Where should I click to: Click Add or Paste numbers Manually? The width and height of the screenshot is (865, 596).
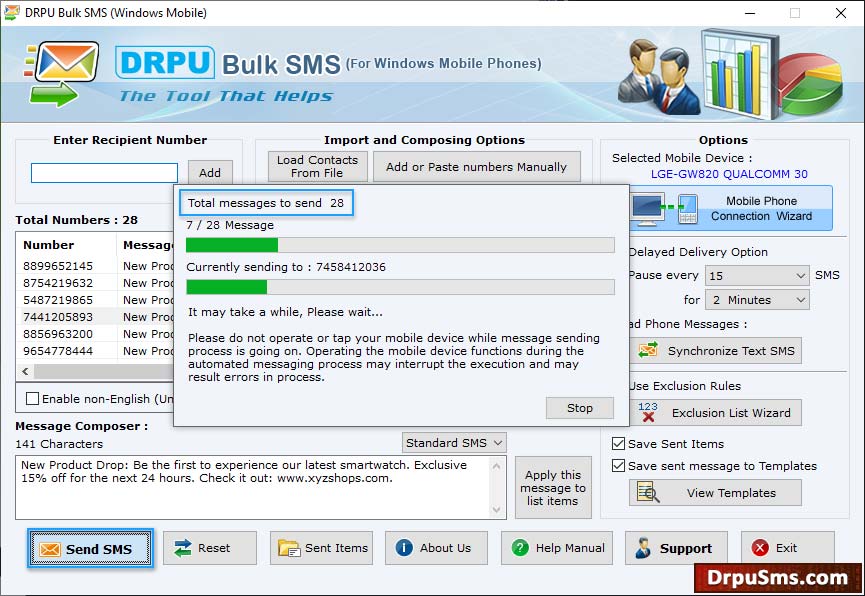477,167
